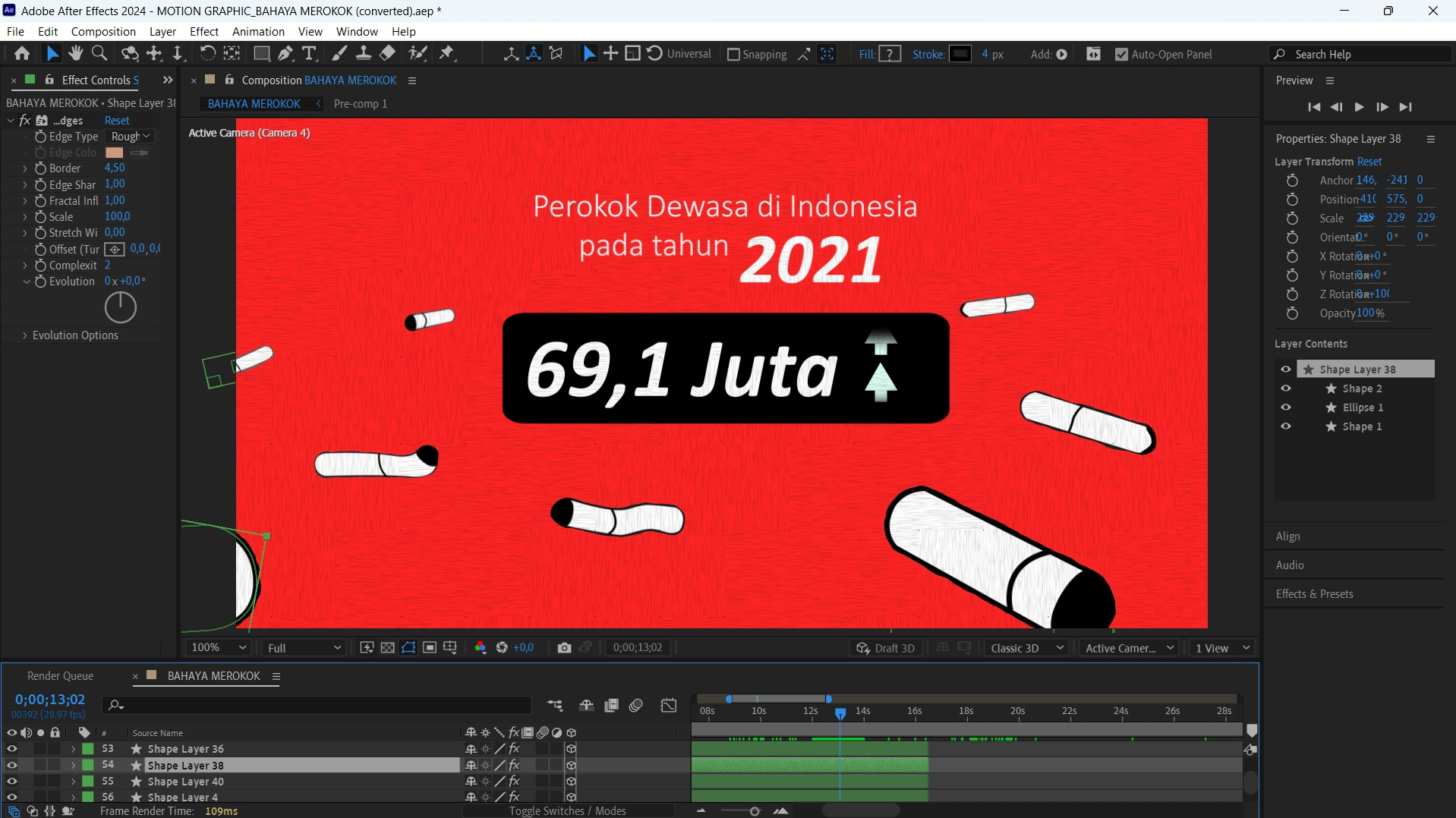The image size is (1456, 818).
Task: Select the Pen tool
Action: [285, 54]
